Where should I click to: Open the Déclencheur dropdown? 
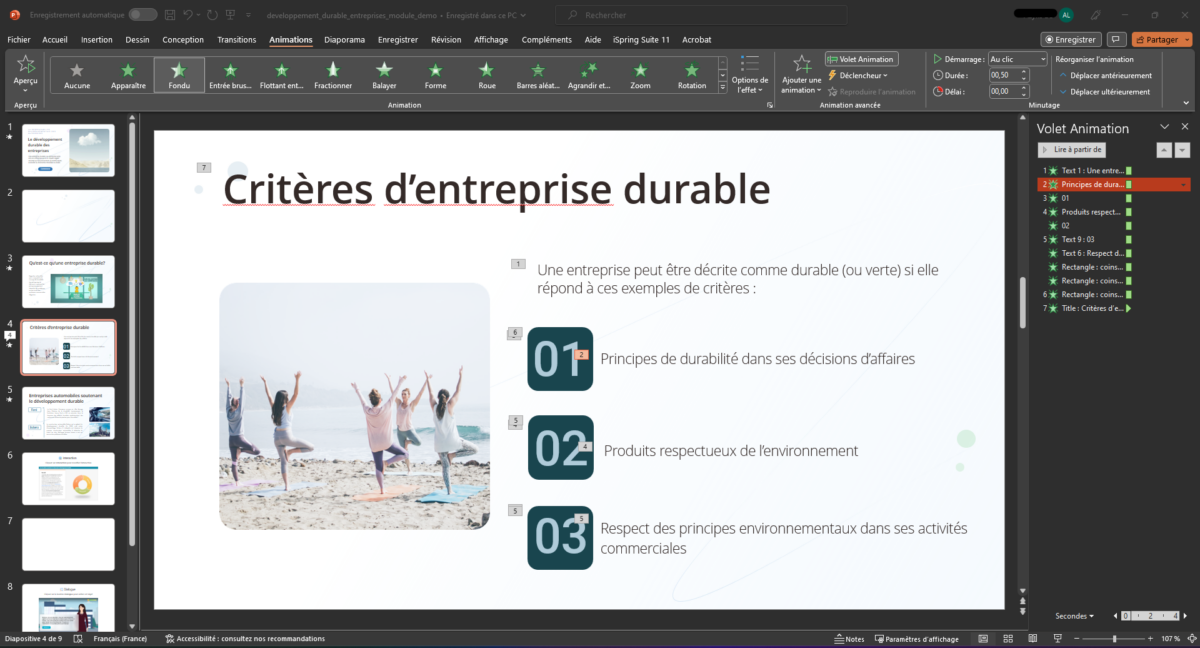click(x=860, y=74)
